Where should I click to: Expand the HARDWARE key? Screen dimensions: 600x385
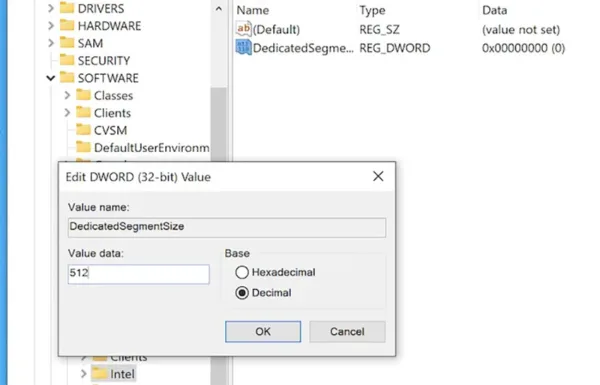51,26
